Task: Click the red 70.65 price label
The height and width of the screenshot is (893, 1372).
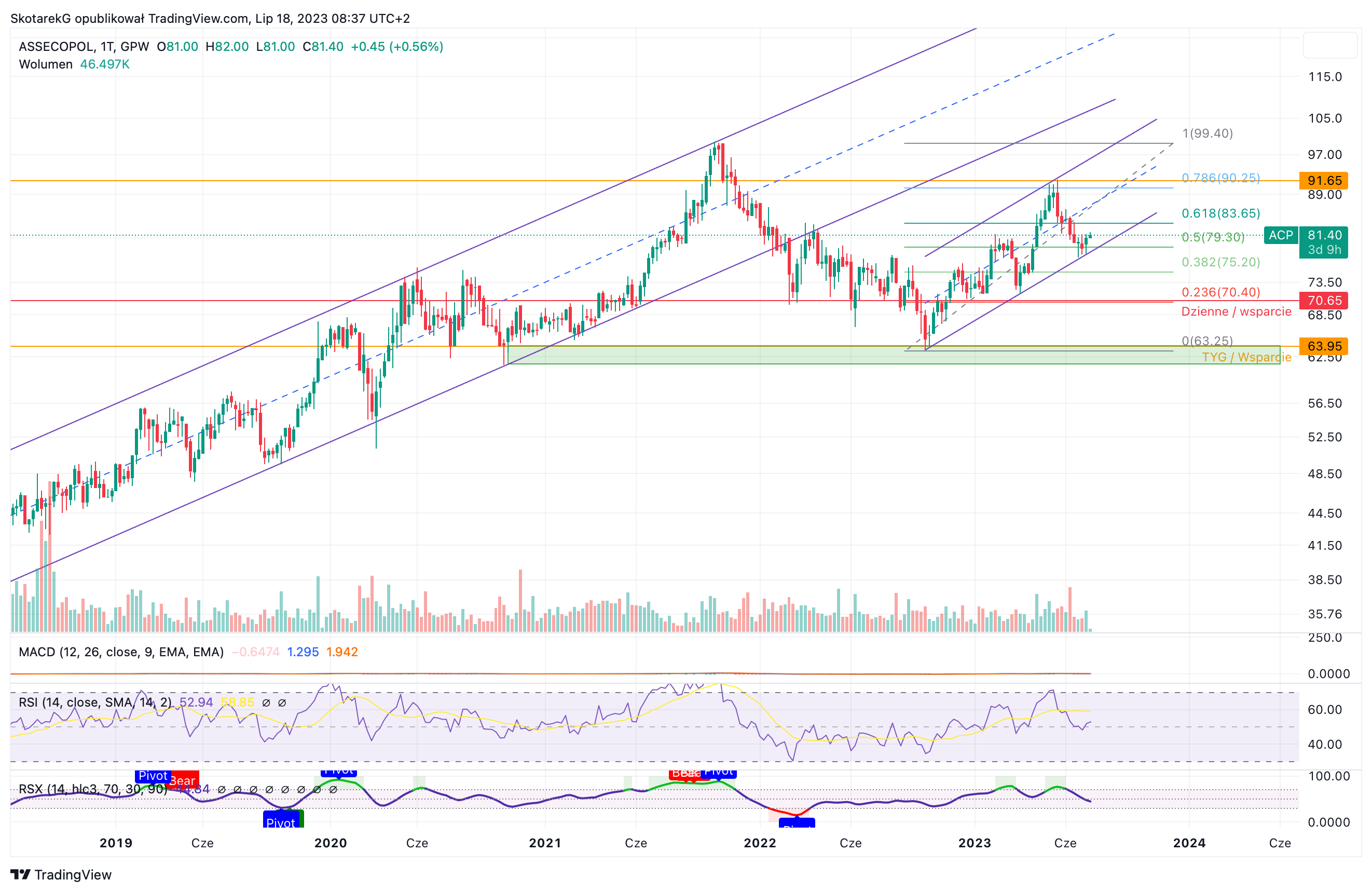Action: (x=1324, y=300)
